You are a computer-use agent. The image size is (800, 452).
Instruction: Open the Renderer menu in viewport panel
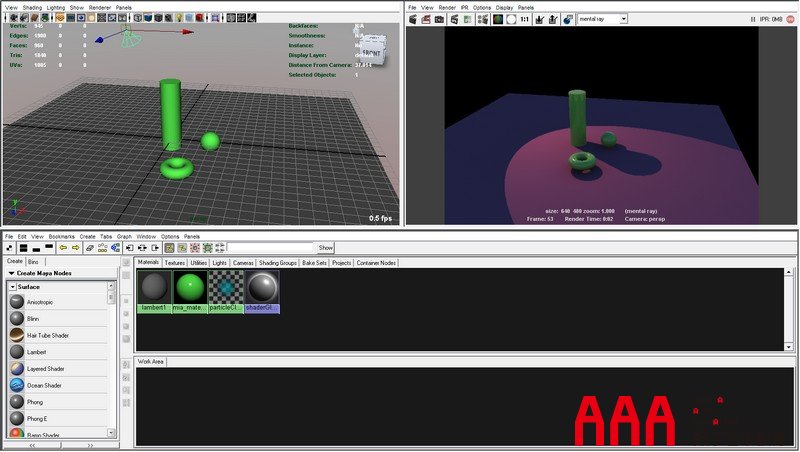99,8
